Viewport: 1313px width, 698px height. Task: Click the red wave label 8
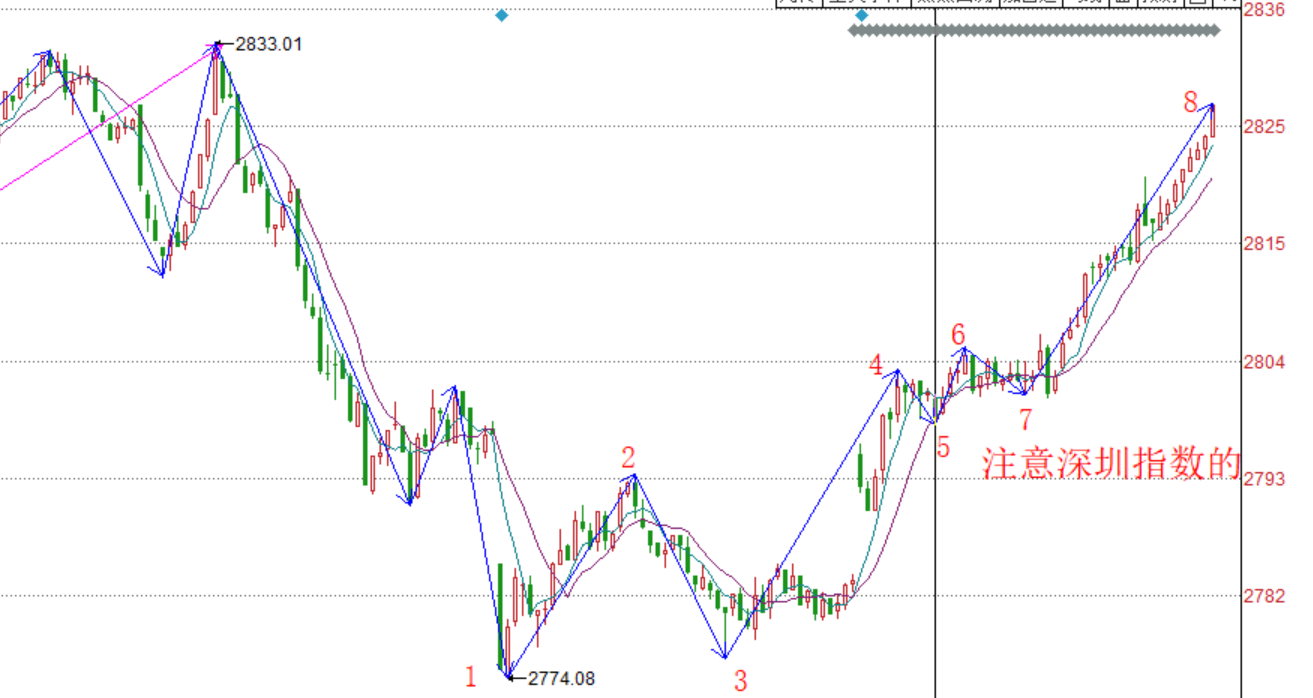1190,102
